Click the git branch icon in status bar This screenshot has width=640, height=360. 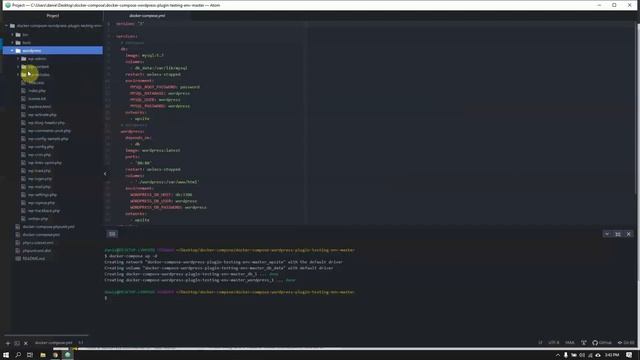click(584, 343)
